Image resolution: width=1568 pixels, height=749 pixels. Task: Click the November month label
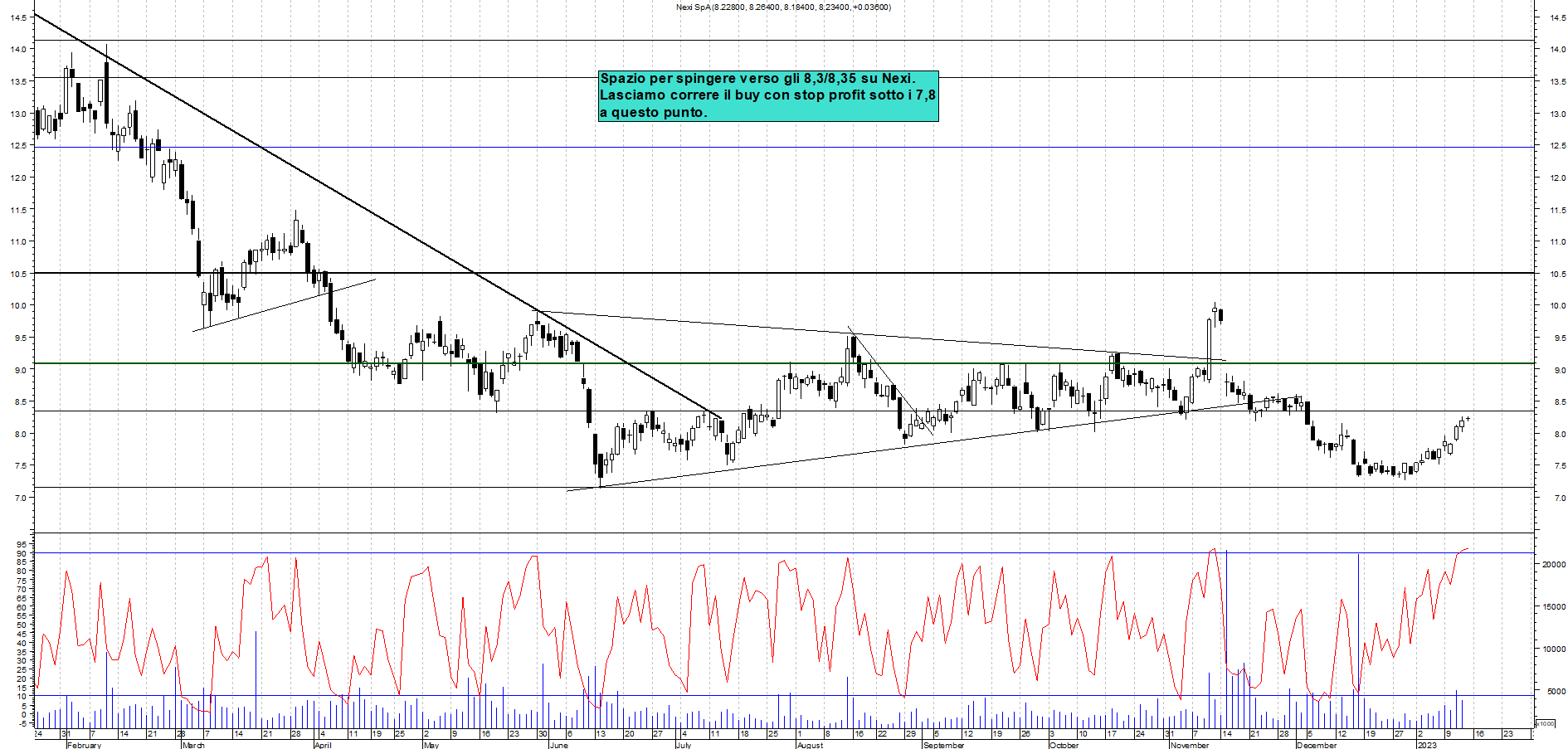[1190, 745]
